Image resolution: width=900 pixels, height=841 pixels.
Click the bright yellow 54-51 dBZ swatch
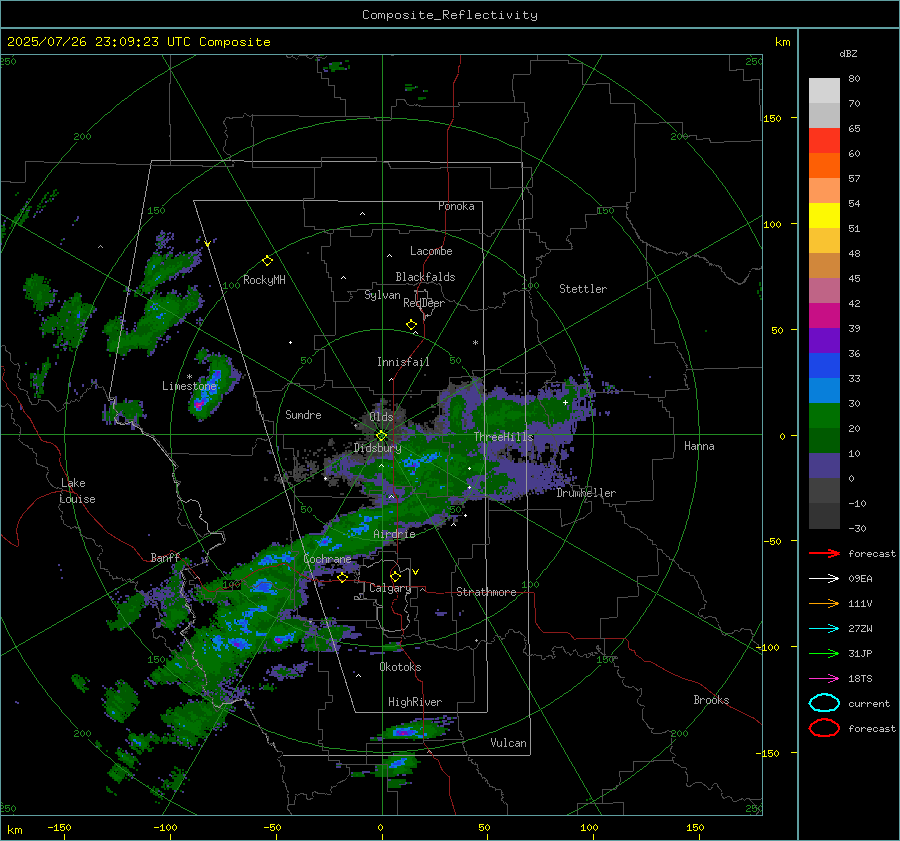coord(824,216)
